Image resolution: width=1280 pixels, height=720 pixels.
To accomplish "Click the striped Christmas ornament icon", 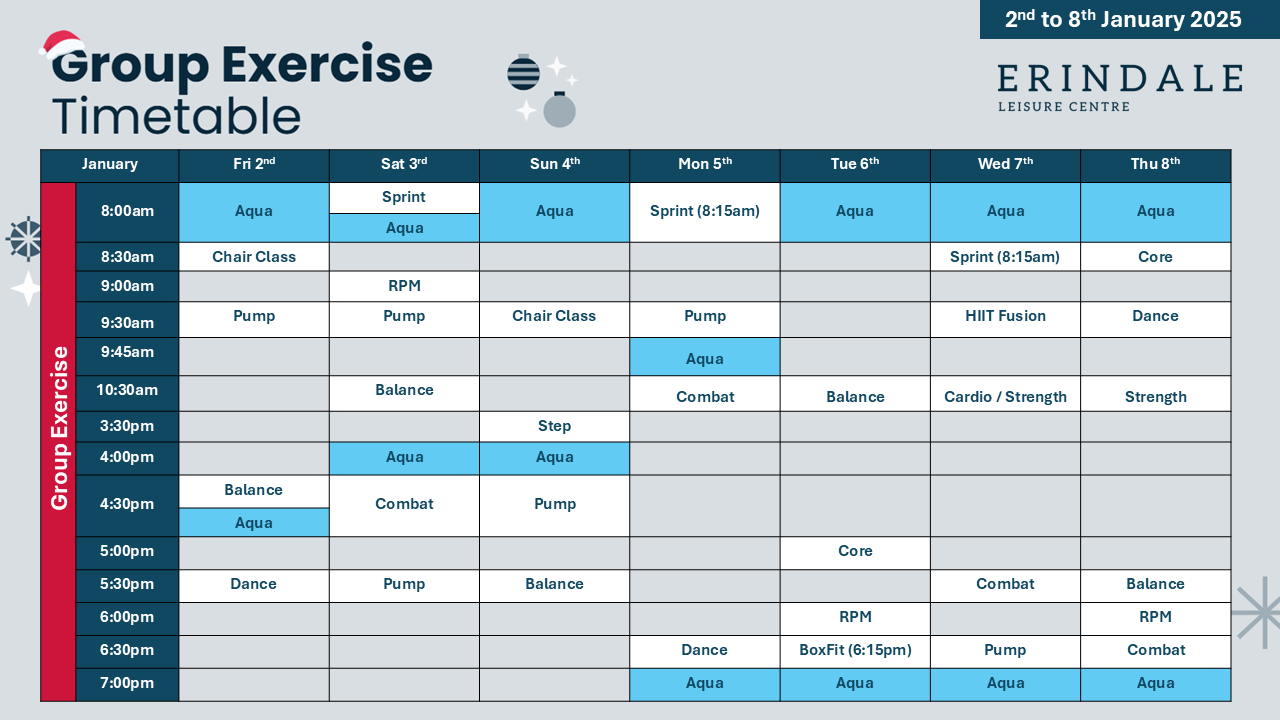I will [523, 72].
